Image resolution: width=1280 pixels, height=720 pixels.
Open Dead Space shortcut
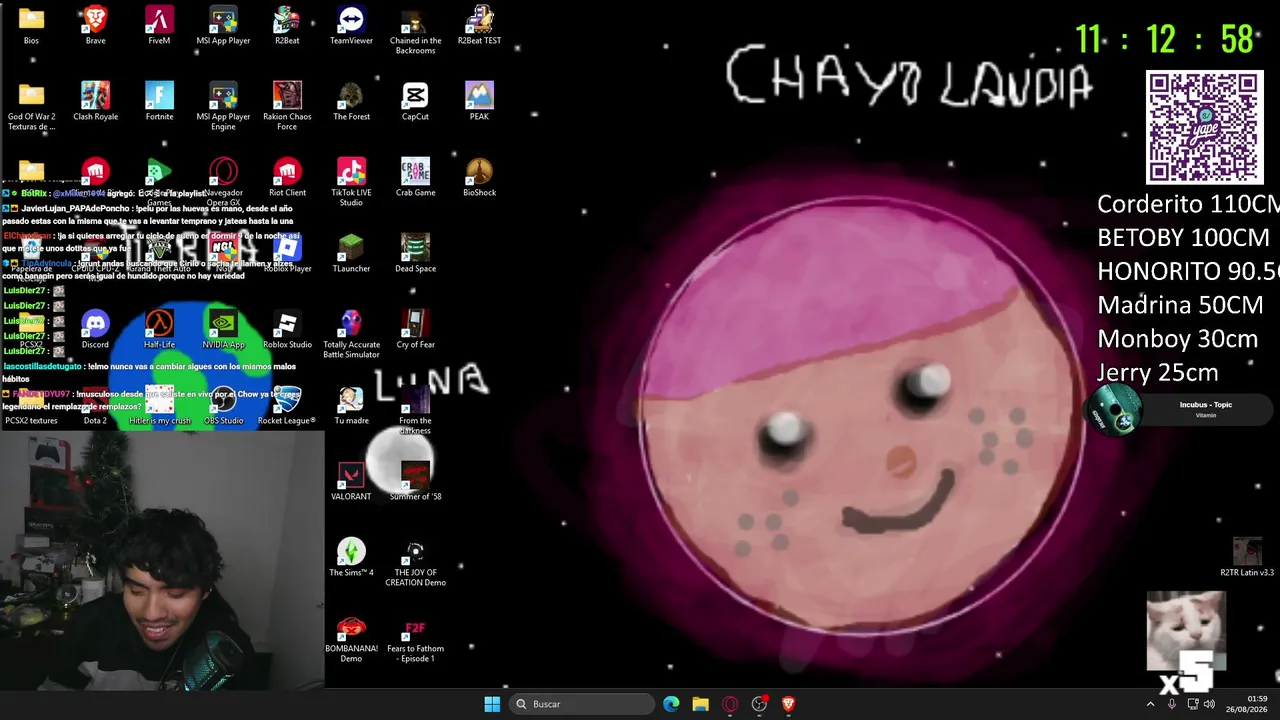coord(415,253)
